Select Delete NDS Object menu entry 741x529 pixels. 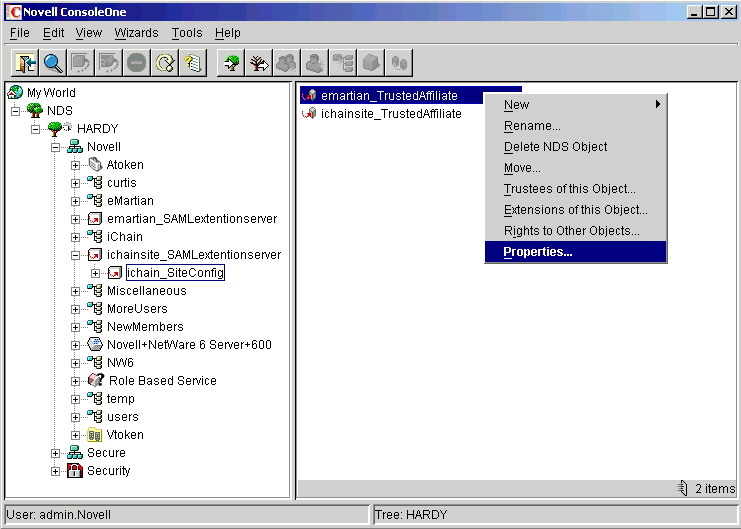pyautogui.click(x=576, y=147)
